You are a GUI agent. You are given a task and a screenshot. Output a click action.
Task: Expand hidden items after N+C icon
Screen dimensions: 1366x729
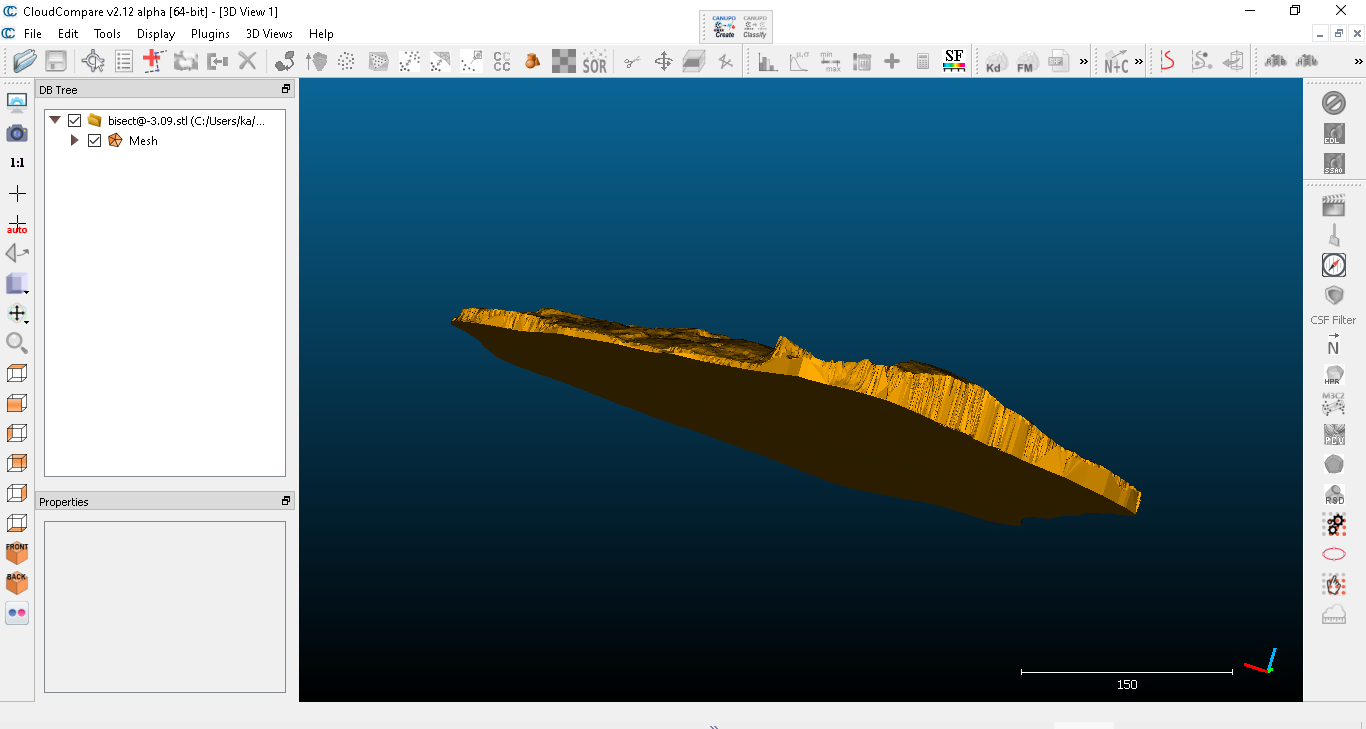[1138, 62]
